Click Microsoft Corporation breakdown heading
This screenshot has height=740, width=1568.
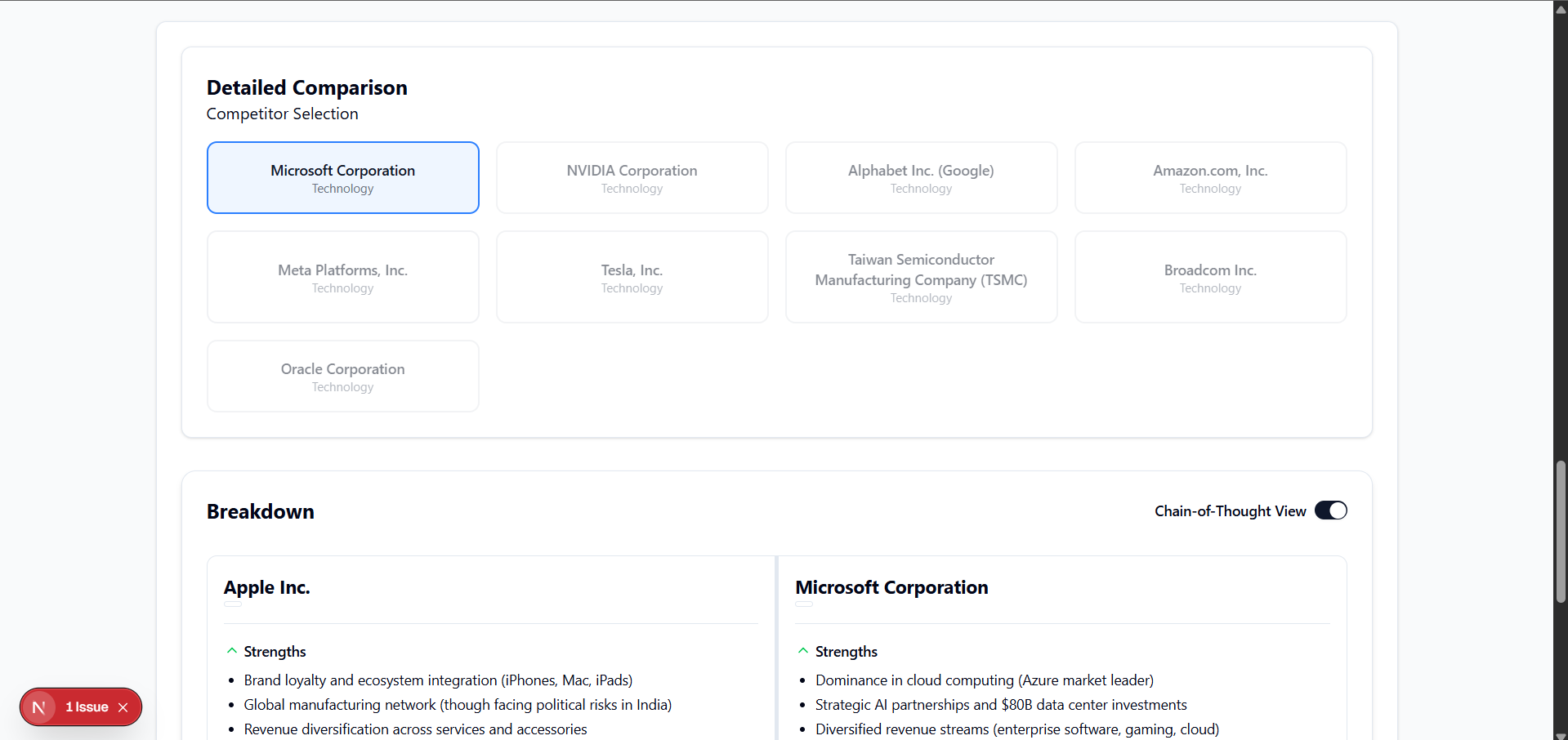pyautogui.click(x=891, y=587)
